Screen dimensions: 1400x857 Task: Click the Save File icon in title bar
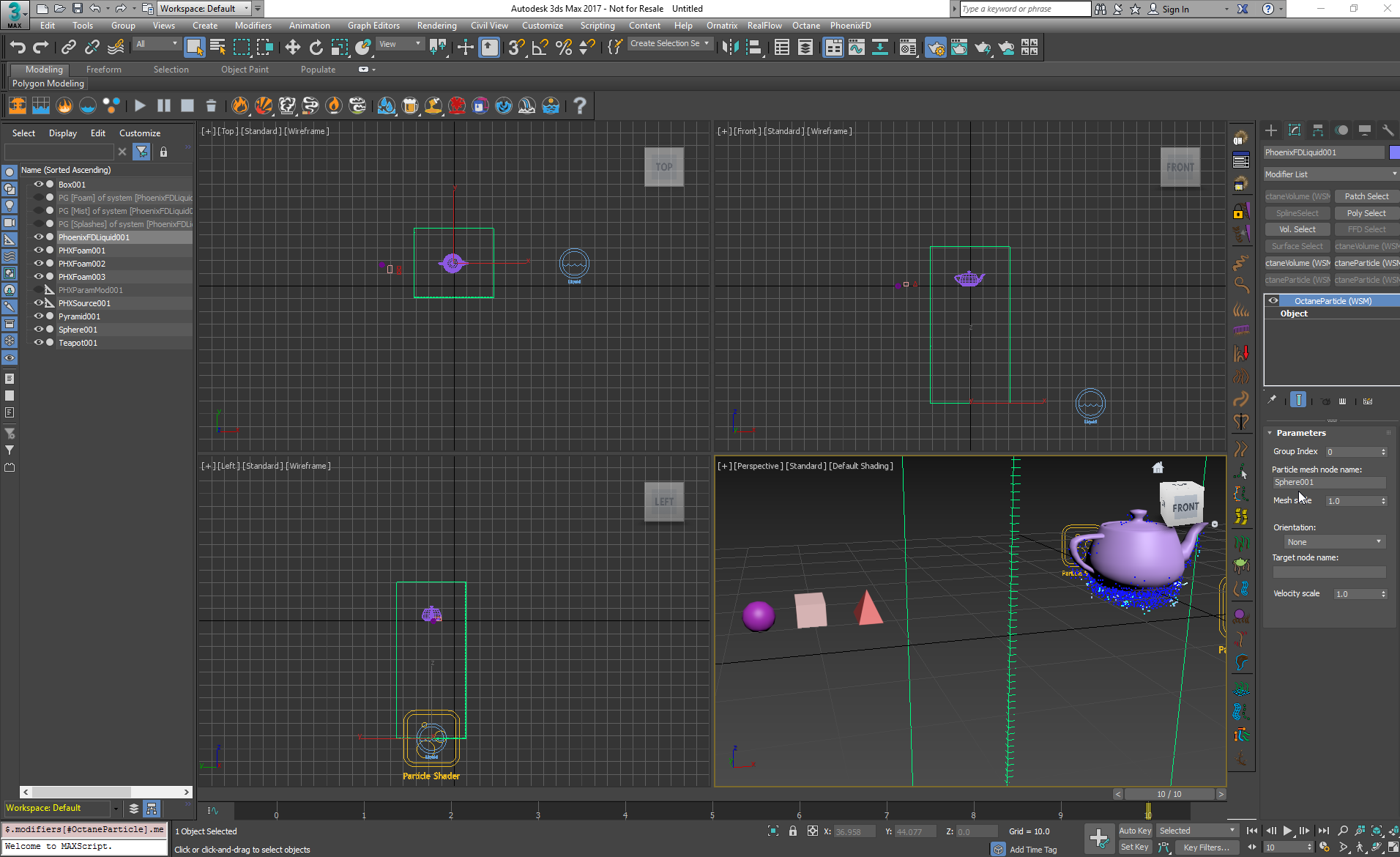[77, 9]
